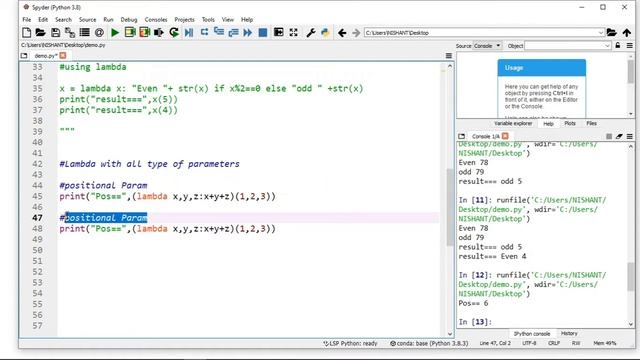Open Preferences wrench icon
The width and height of the screenshot is (640, 360).
click(311, 33)
